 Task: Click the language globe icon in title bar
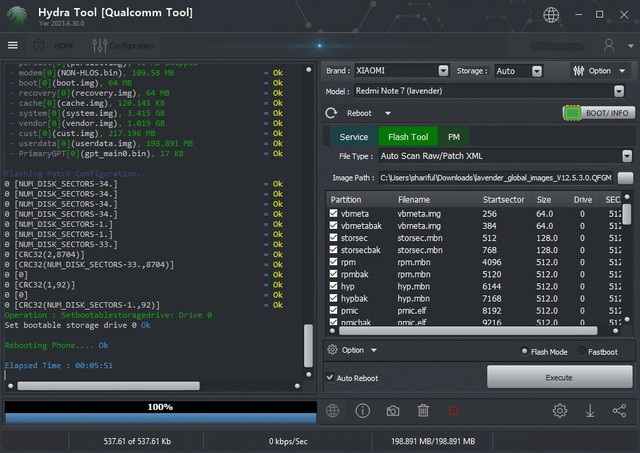[551, 15]
